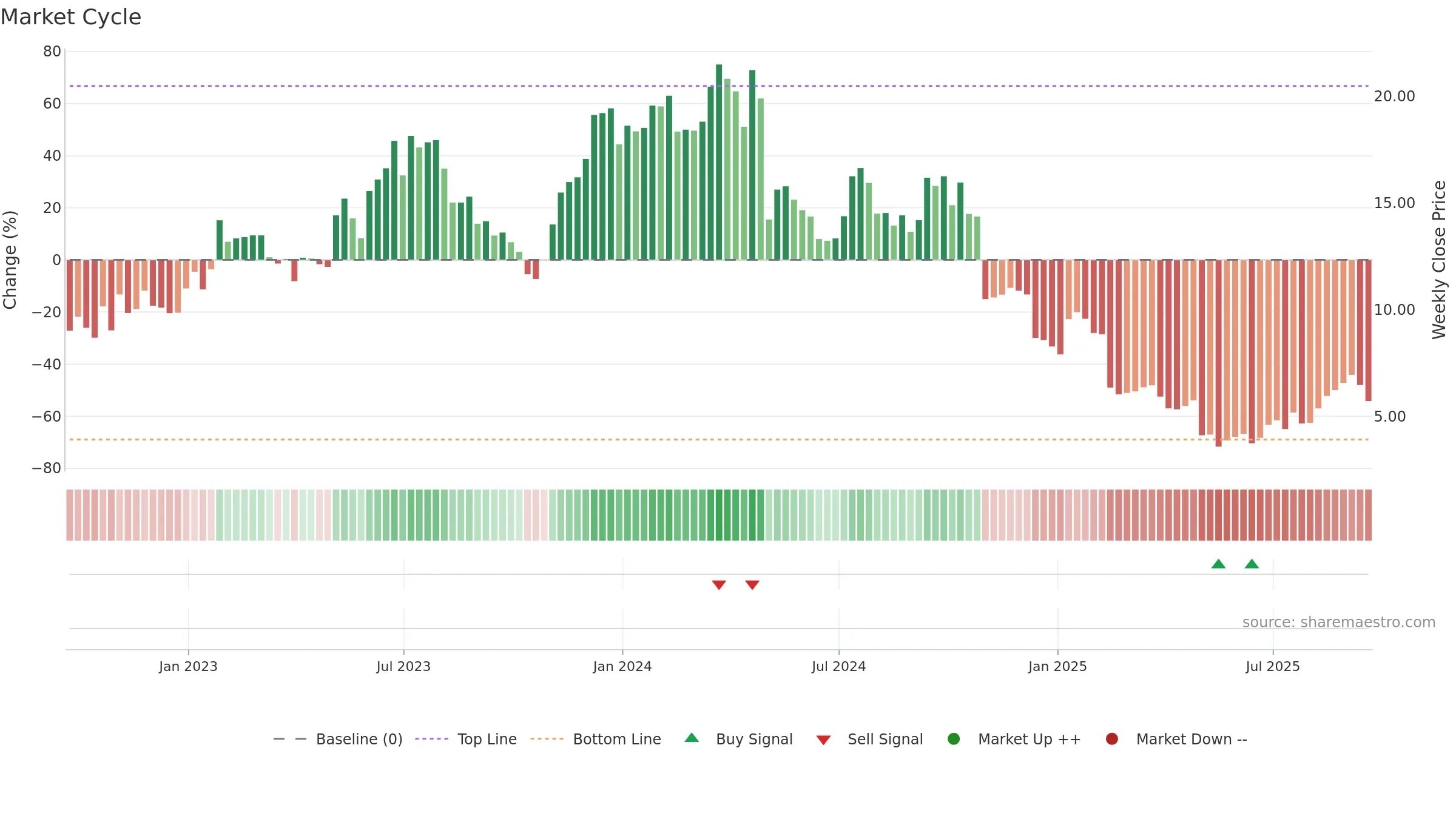
Task: Click the dark red Market Down circle icon
Action: (1112, 739)
